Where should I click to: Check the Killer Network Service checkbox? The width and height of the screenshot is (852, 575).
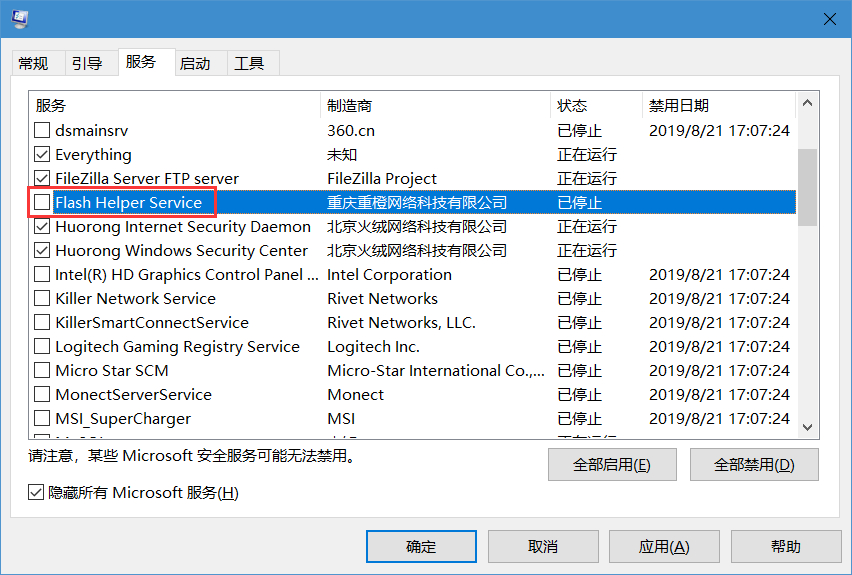[x=42, y=299]
